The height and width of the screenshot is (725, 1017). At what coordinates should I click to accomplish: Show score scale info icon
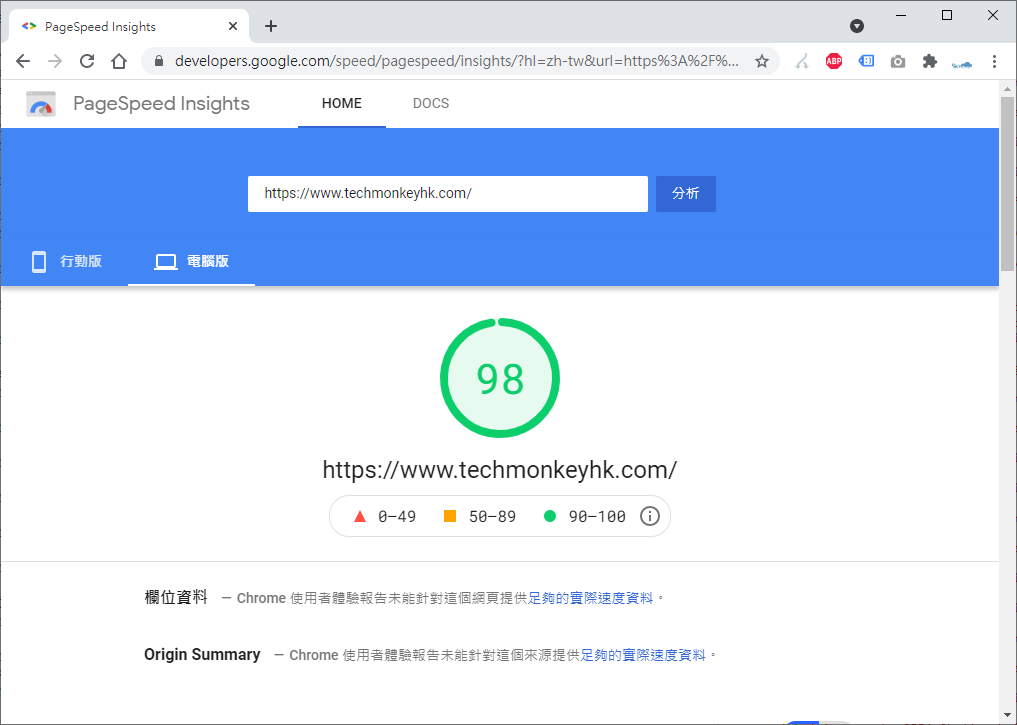click(650, 516)
